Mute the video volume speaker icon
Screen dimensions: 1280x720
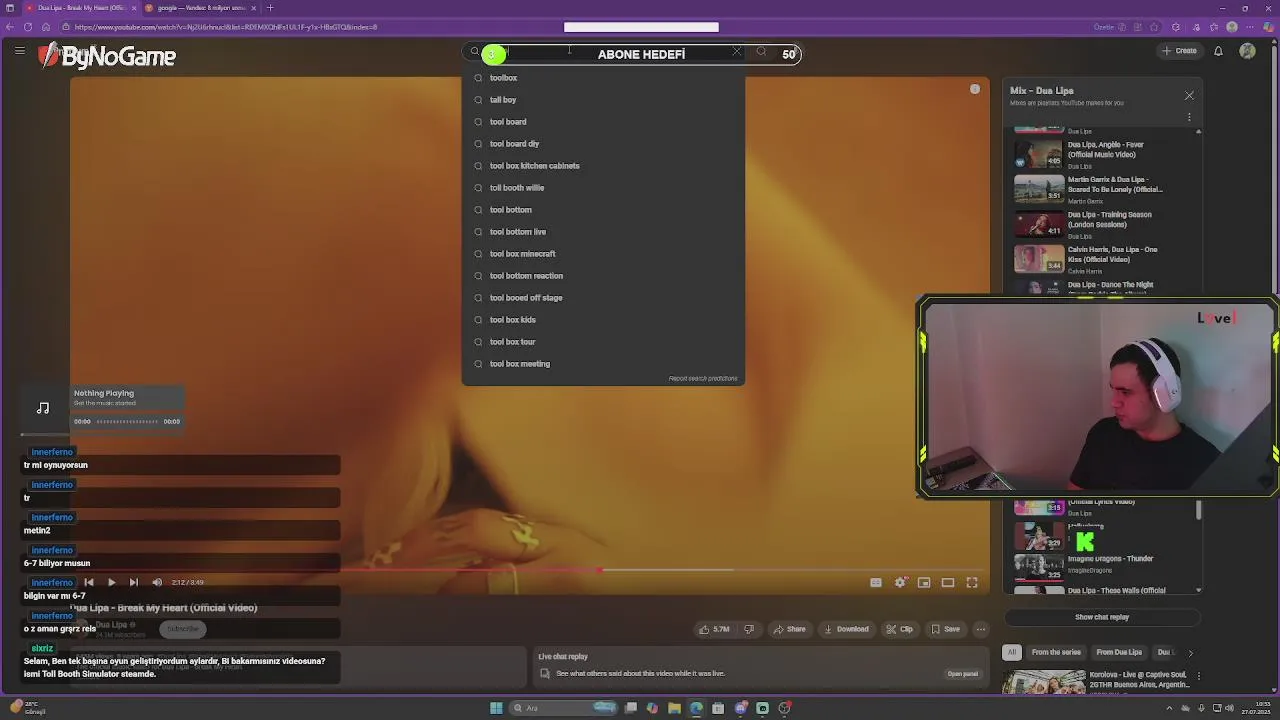(x=157, y=582)
